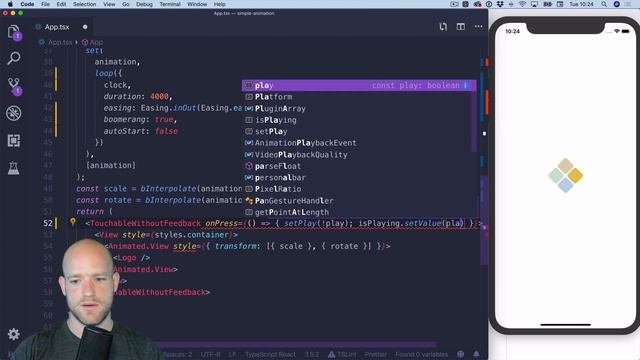The width and height of the screenshot is (640, 360).
Task: Open the Window menu
Action: [x=197, y=4]
